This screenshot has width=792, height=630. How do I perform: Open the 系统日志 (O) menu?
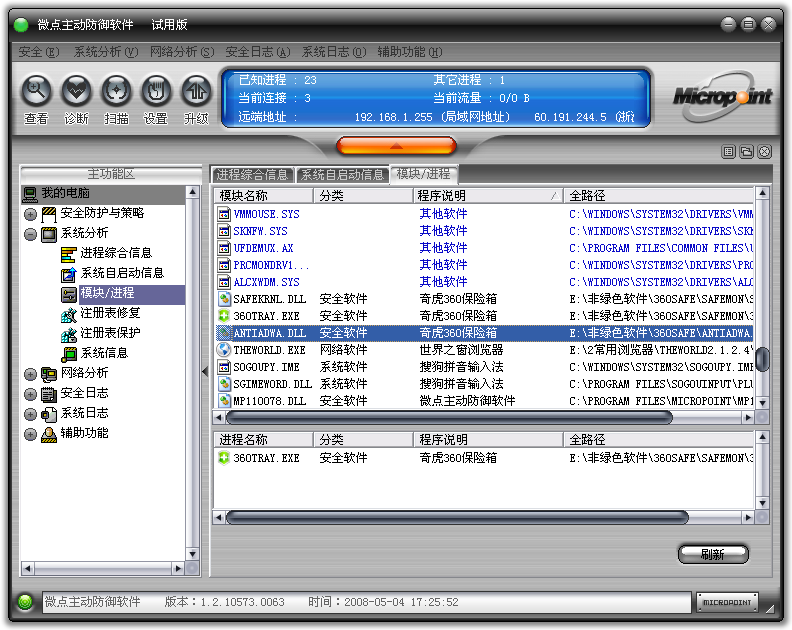pos(333,52)
